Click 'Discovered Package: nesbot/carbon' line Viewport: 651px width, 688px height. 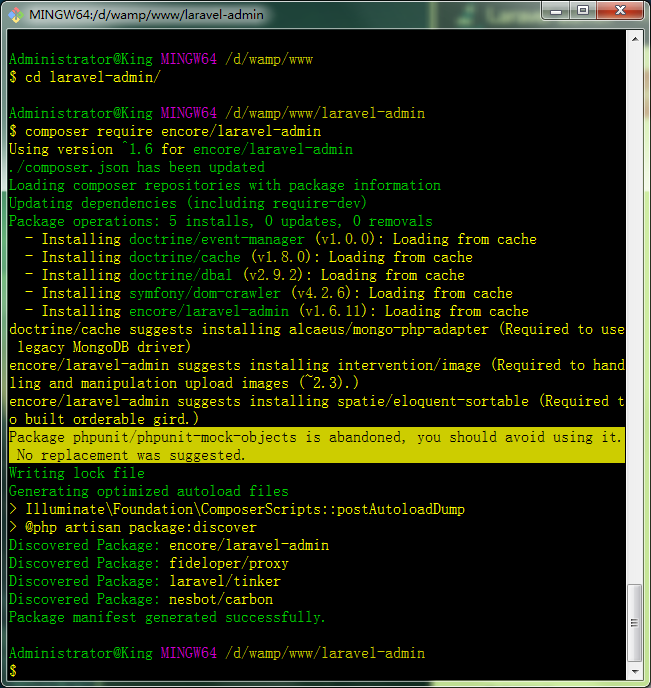point(141,599)
